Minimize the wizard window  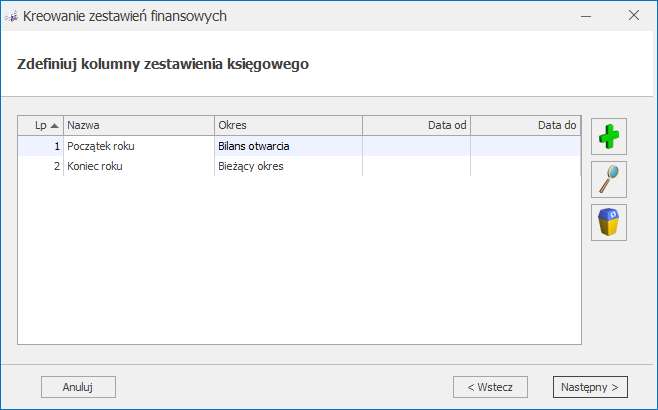tap(587, 16)
